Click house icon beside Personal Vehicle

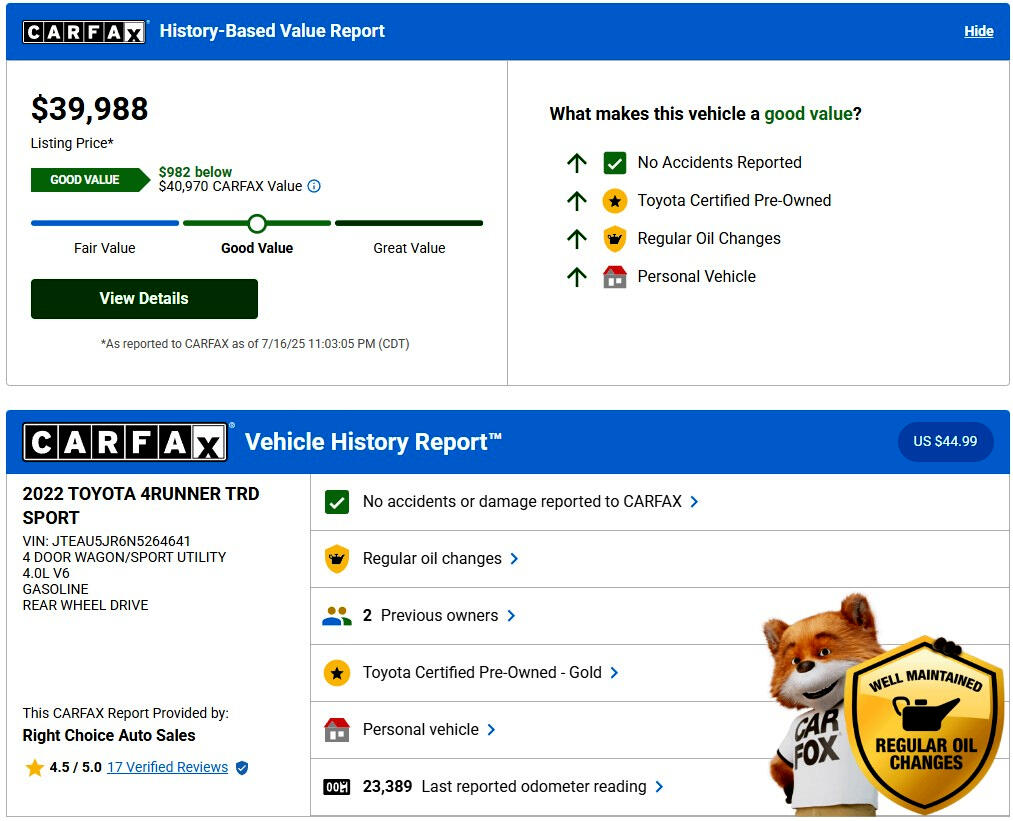[614, 276]
